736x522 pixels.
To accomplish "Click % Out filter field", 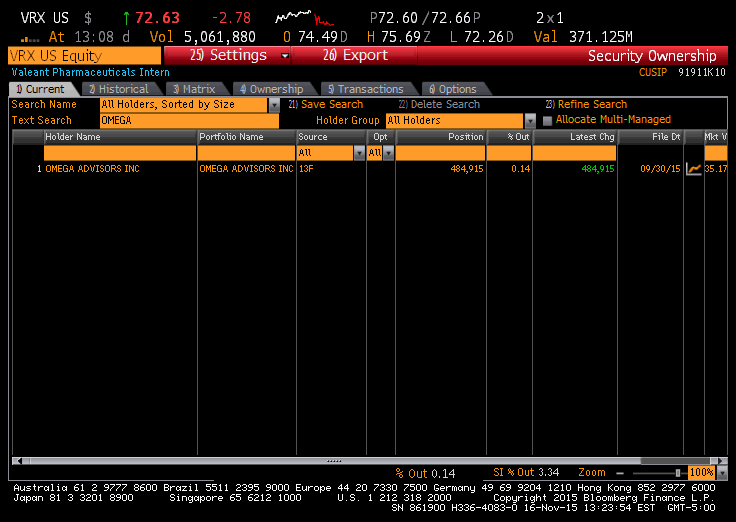I will [x=509, y=153].
